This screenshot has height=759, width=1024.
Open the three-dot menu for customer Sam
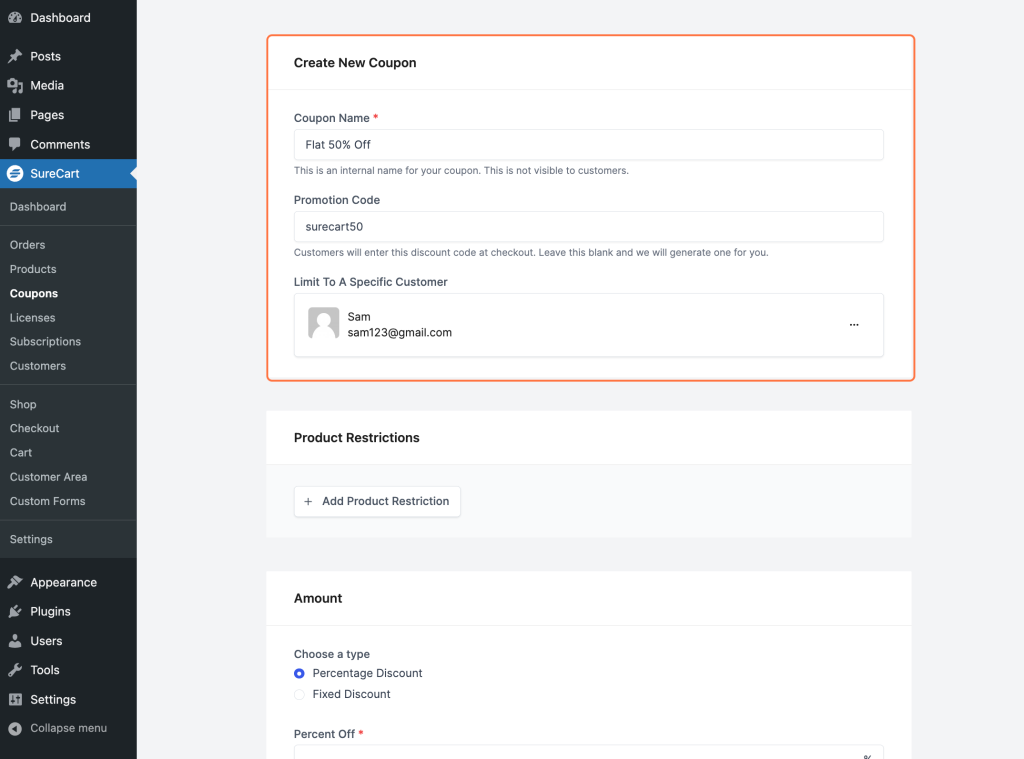point(853,325)
